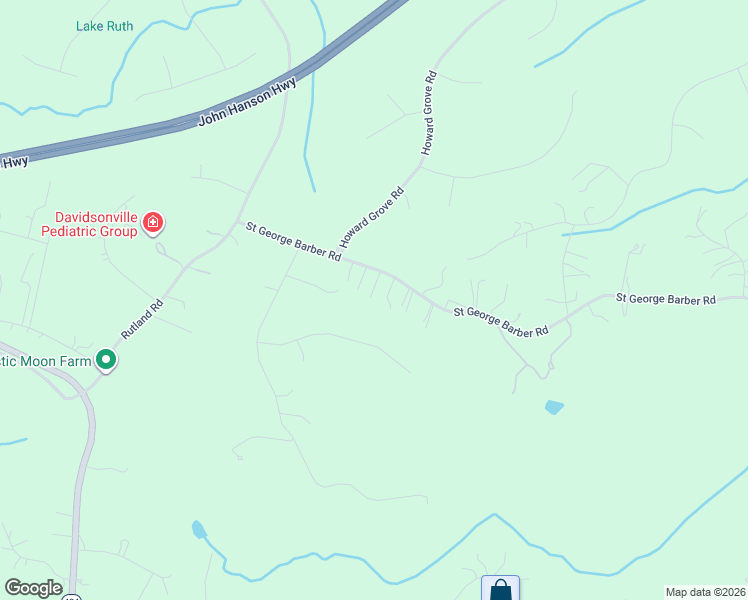This screenshot has width=748, height=600.
Task: Click the Map data ©2026 attribution
Action: (x=706, y=592)
